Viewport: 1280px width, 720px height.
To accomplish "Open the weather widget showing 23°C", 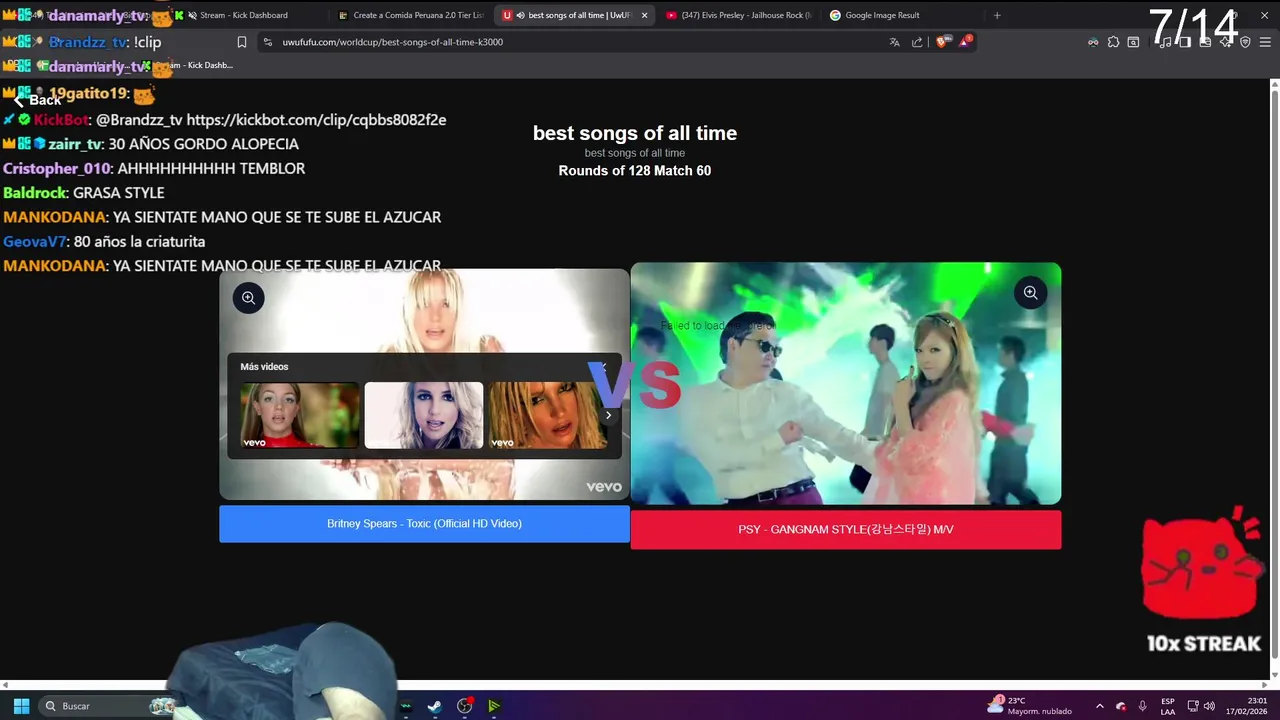I will 1030,706.
